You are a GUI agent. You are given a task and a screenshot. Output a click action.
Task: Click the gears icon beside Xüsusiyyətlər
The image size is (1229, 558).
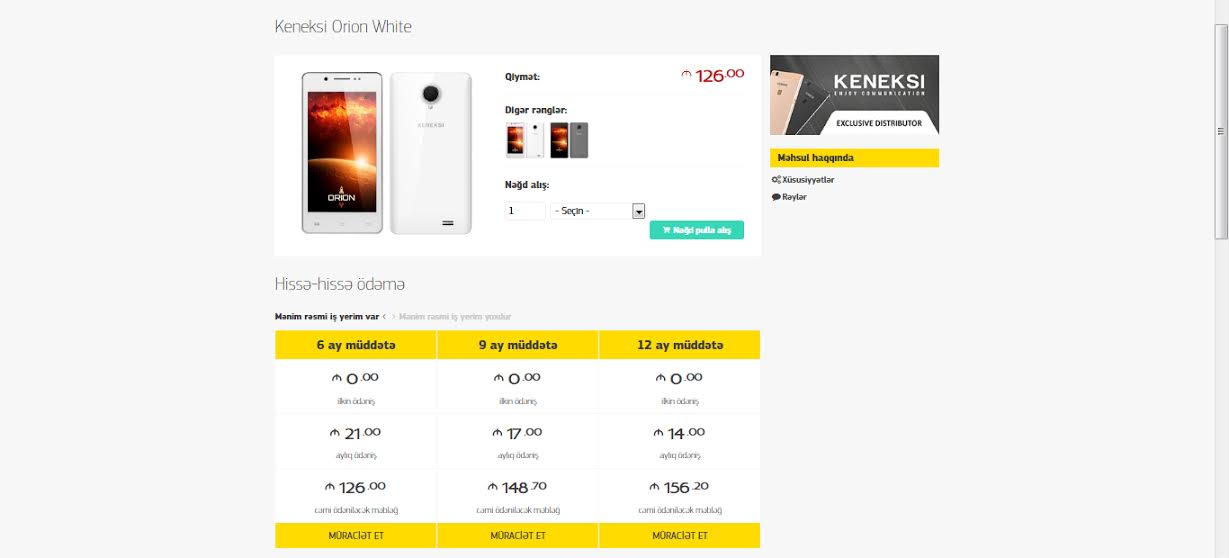[776, 180]
